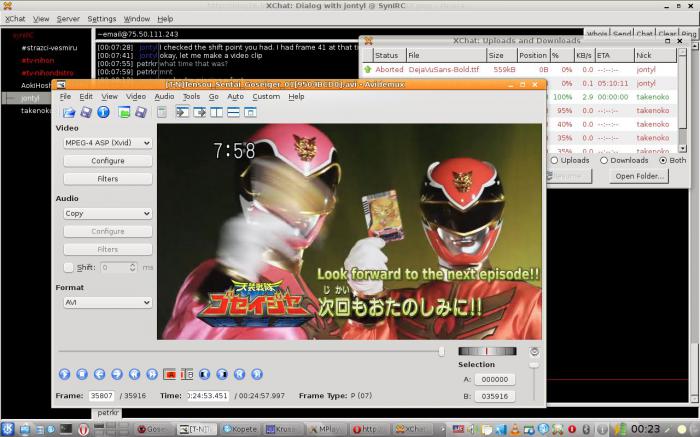Select the Uploads radio button in XChat transfers
Viewport: 700px width, 437px height.
pos(554,160)
